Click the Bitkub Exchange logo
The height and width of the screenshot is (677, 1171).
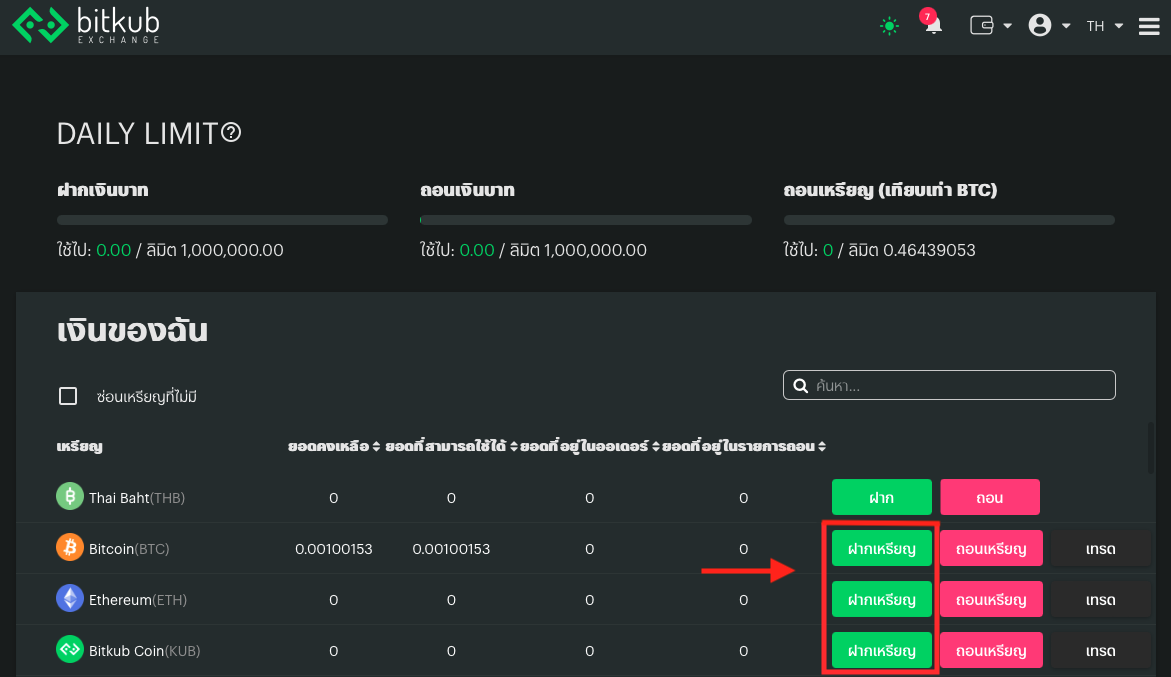86,25
